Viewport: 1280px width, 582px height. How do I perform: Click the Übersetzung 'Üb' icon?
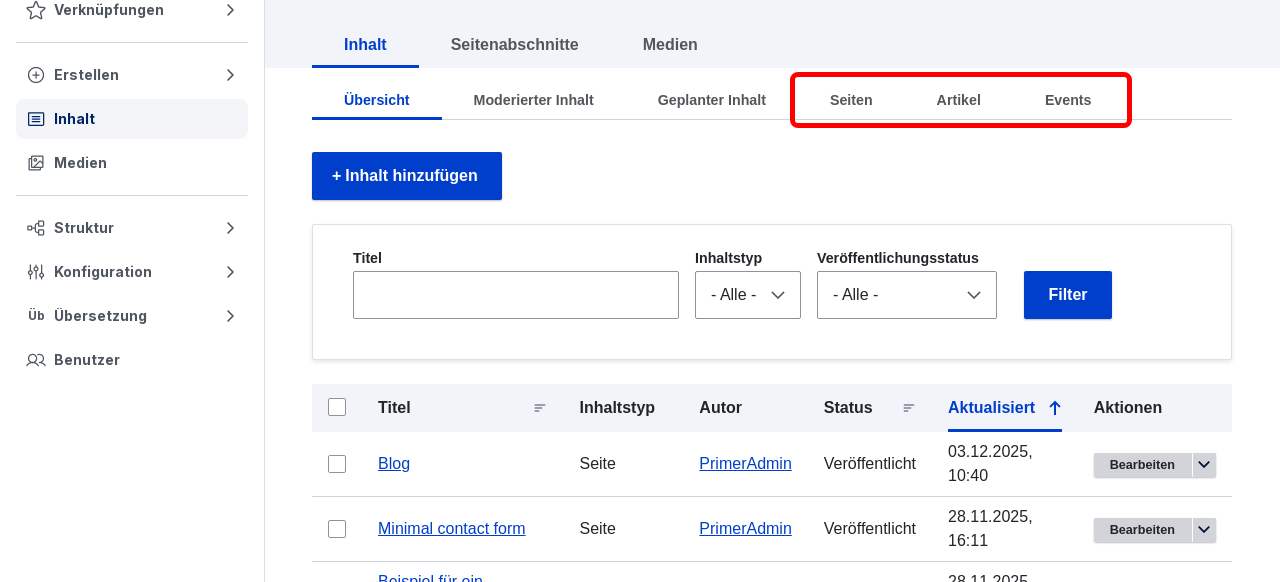point(36,316)
